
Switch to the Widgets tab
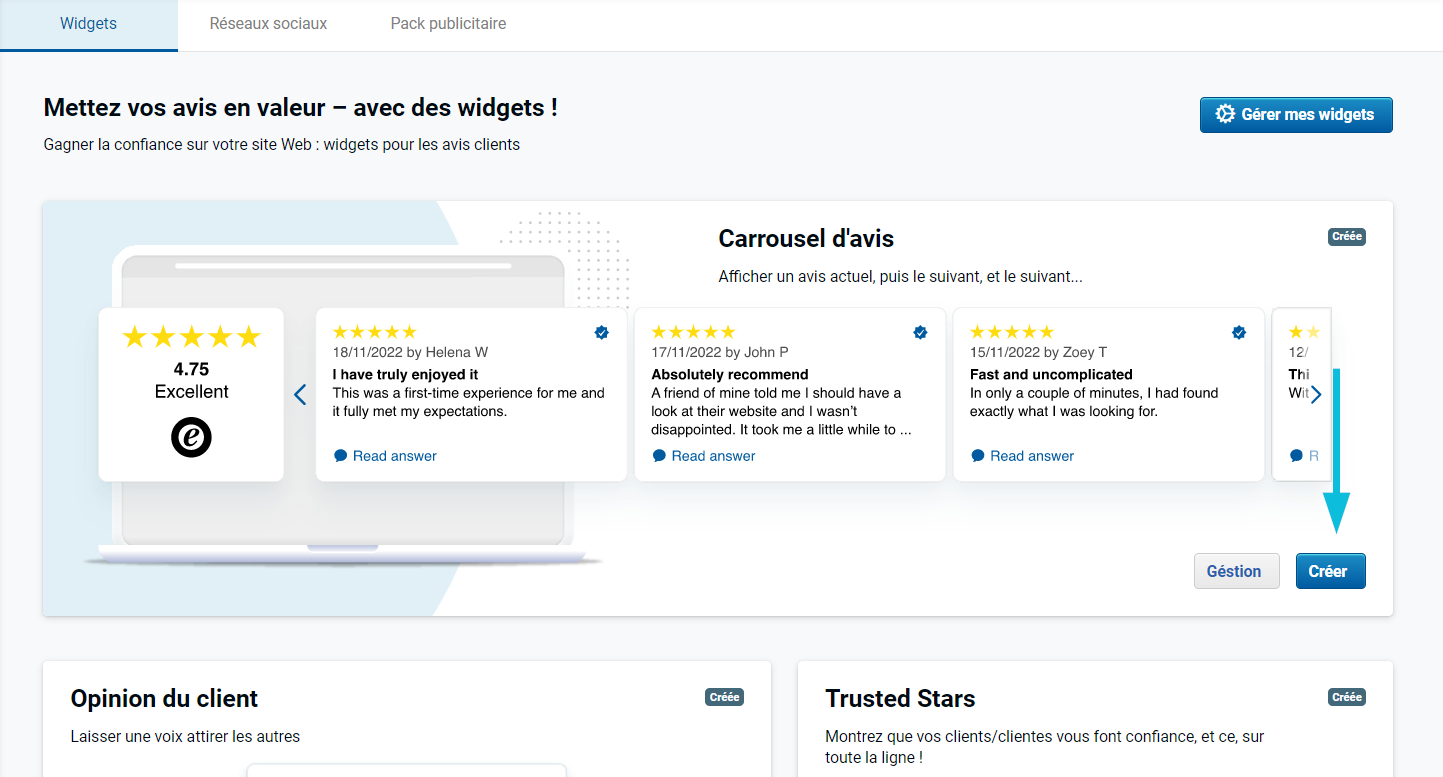tap(88, 24)
